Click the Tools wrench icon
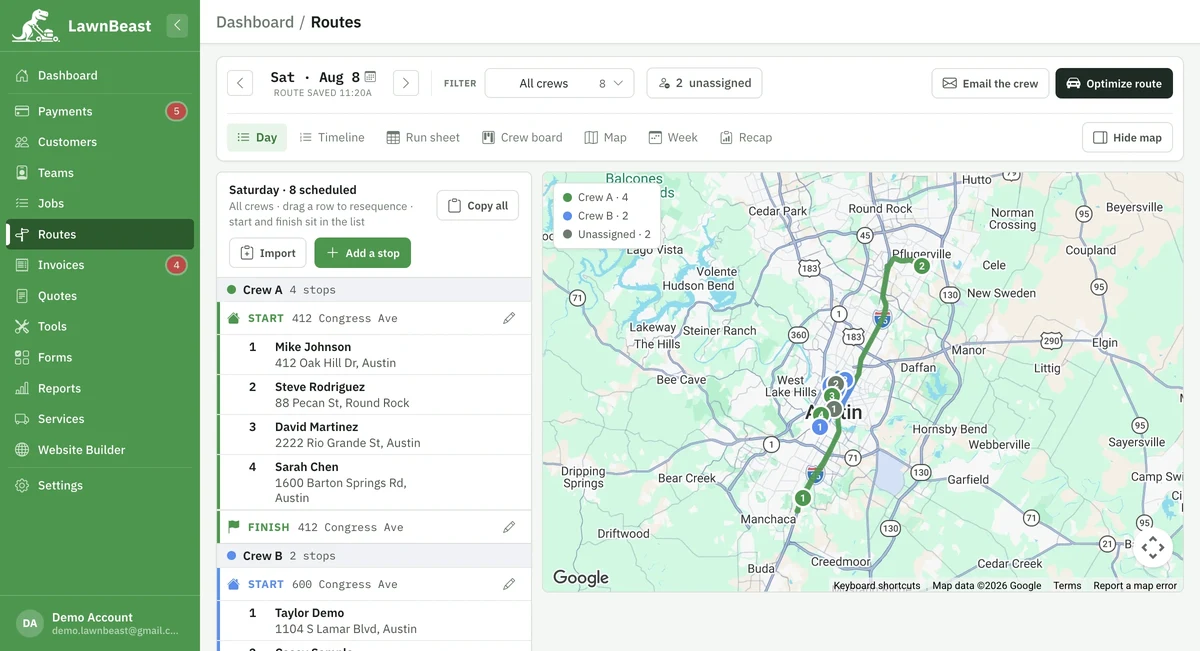The height and width of the screenshot is (651, 1200). (22, 327)
